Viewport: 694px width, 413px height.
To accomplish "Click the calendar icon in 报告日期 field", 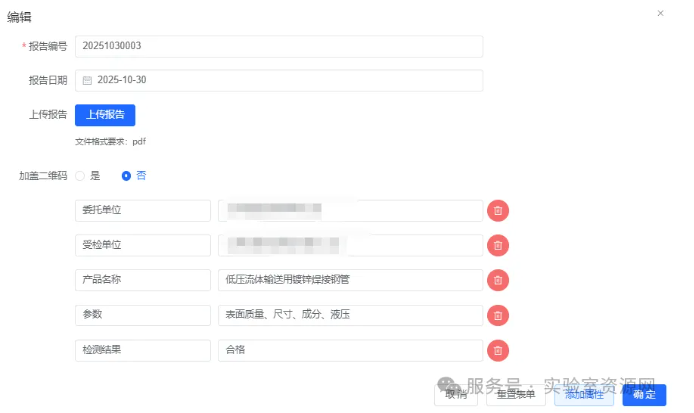I will point(87,80).
